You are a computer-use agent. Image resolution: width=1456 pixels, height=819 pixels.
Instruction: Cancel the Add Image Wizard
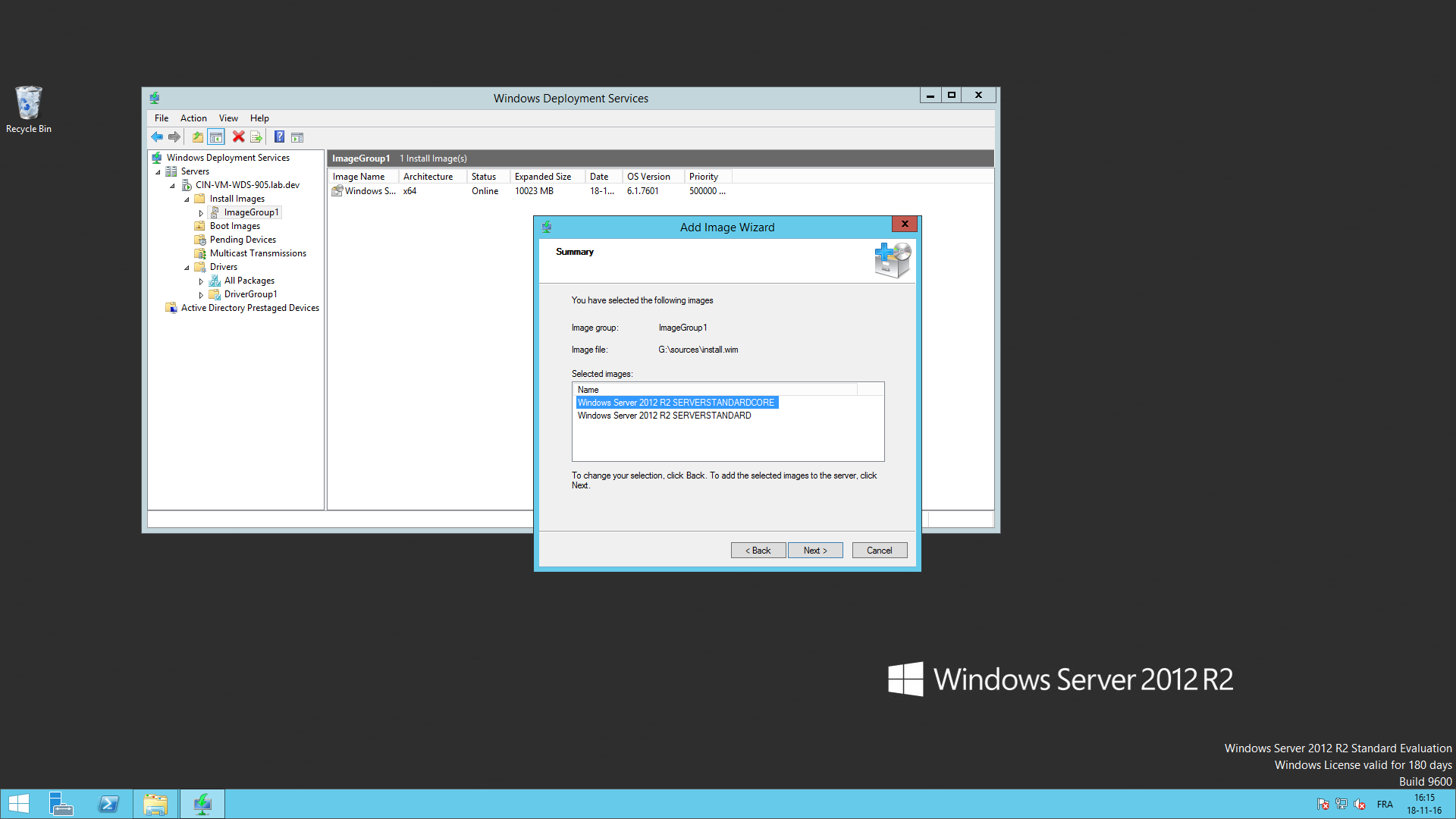pos(880,551)
